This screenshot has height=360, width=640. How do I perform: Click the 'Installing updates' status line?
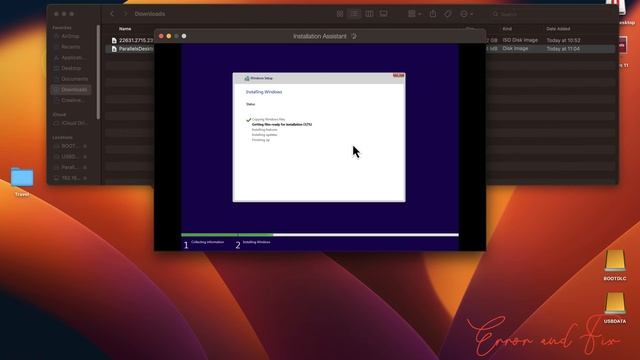264,135
